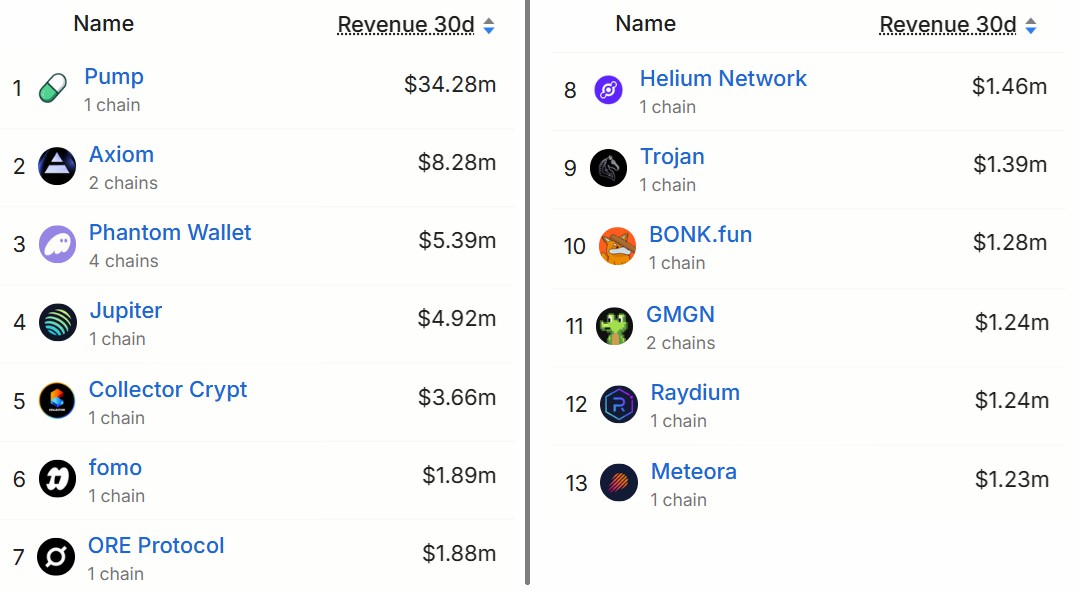Click the Axiom triangle logo

pyautogui.click(x=57, y=166)
